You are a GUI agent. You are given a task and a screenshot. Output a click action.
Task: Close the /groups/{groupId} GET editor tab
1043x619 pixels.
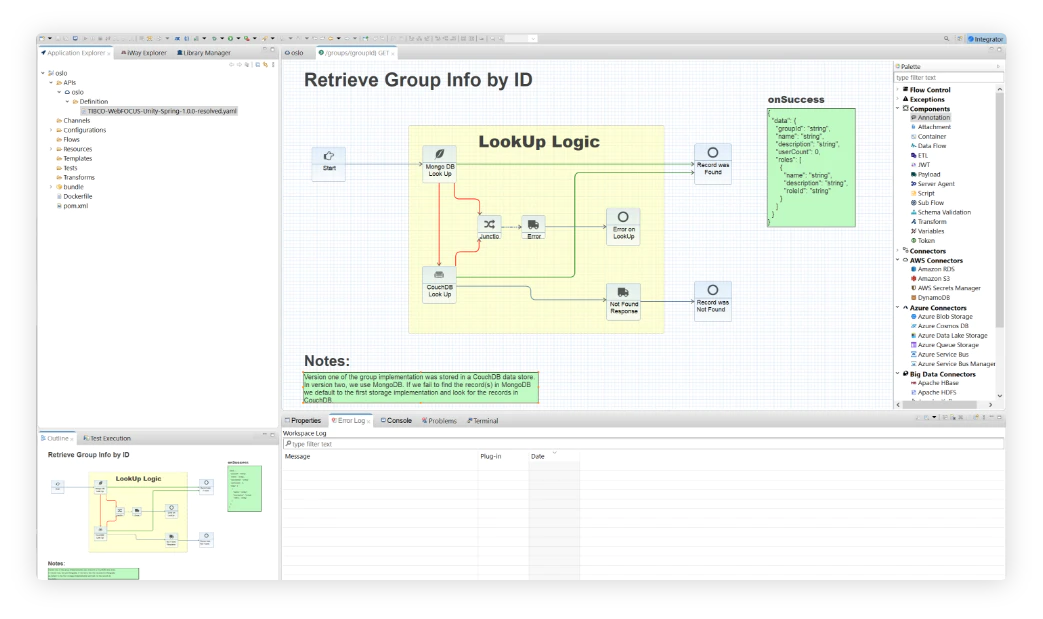coord(393,53)
